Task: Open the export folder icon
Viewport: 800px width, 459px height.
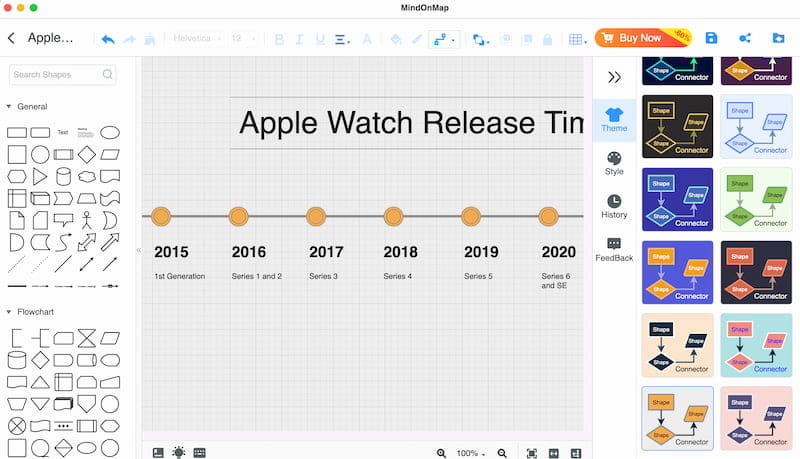Action: 778,38
